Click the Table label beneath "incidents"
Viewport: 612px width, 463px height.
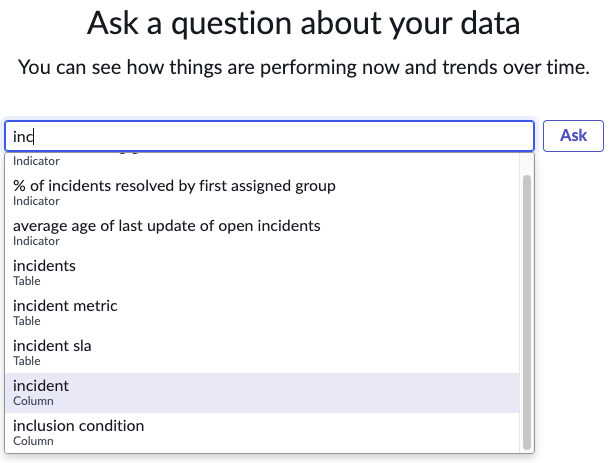[27, 281]
